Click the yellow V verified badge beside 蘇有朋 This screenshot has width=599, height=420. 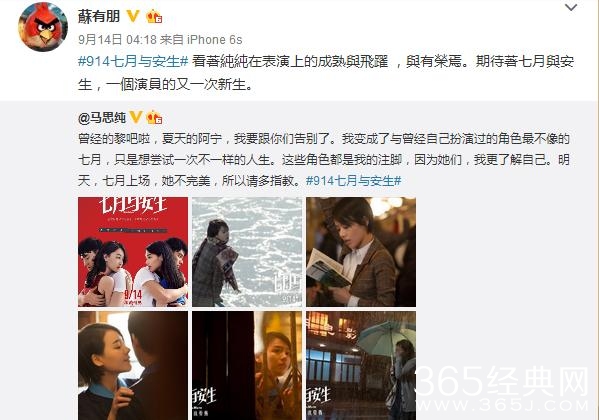(133, 16)
